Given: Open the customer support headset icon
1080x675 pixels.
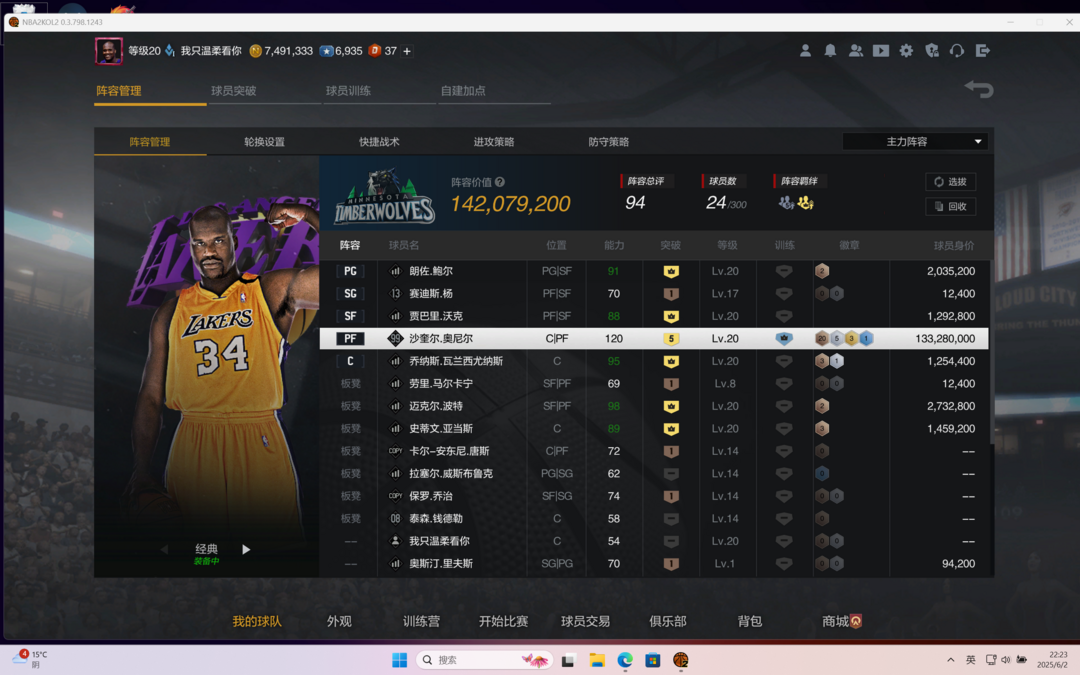Looking at the screenshot, I should pos(957,51).
